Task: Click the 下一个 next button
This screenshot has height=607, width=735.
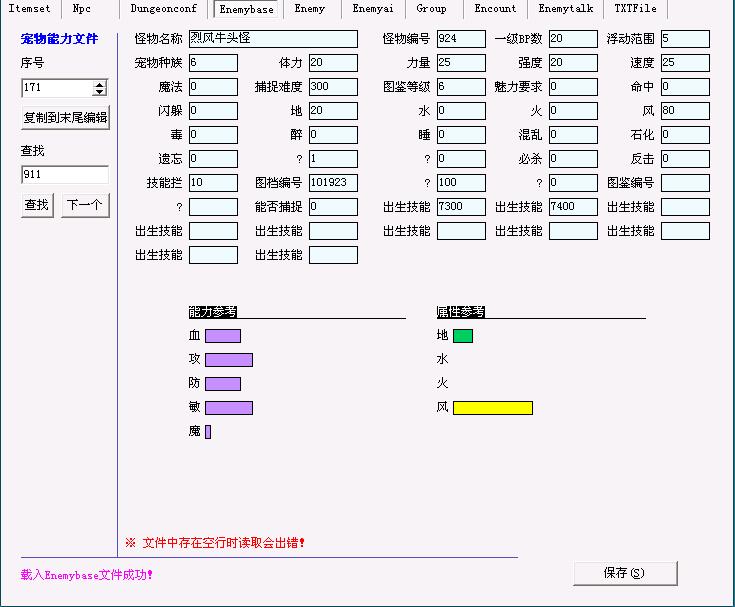Action: pos(84,205)
